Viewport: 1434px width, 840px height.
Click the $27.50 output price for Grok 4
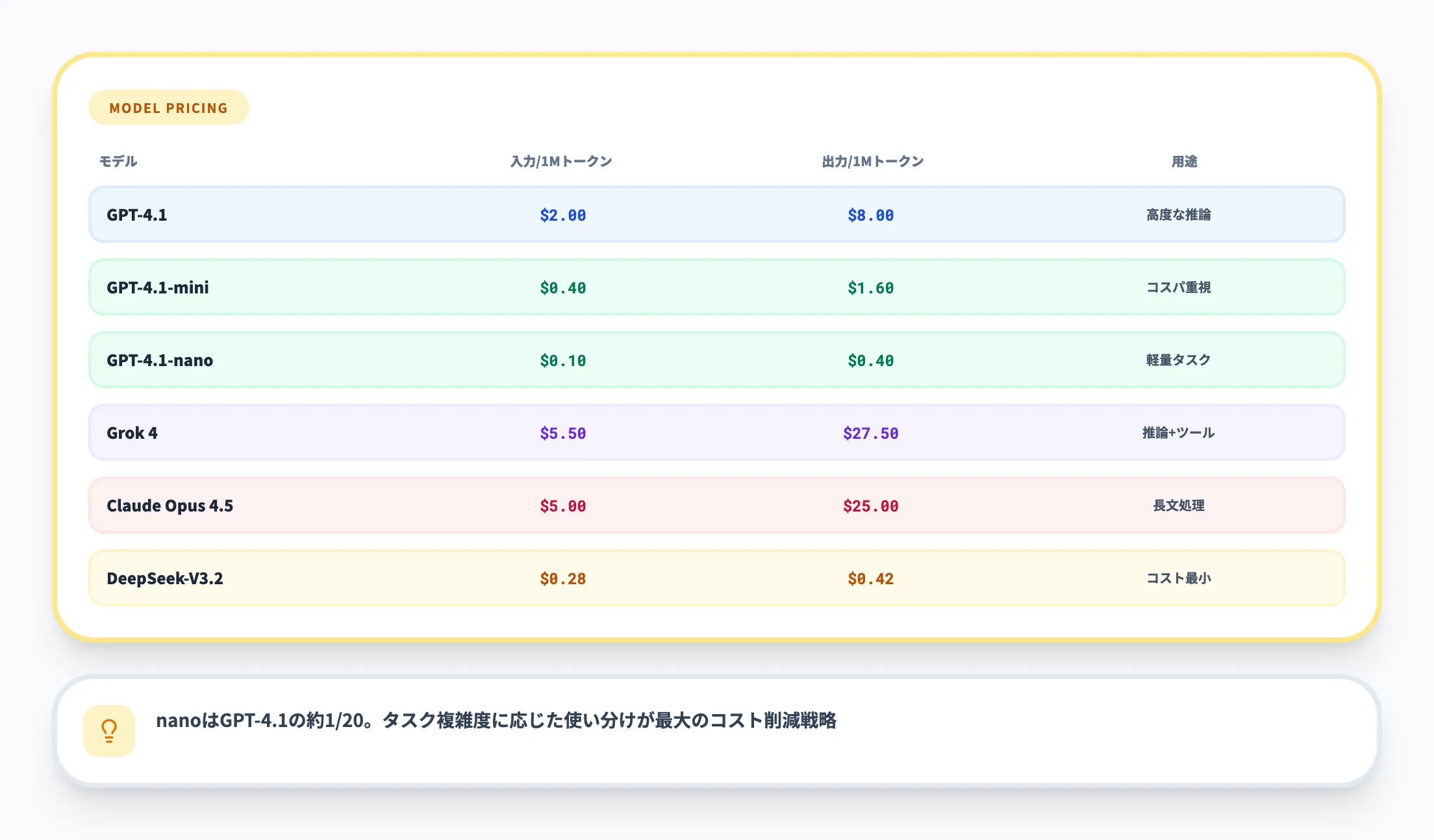870,432
